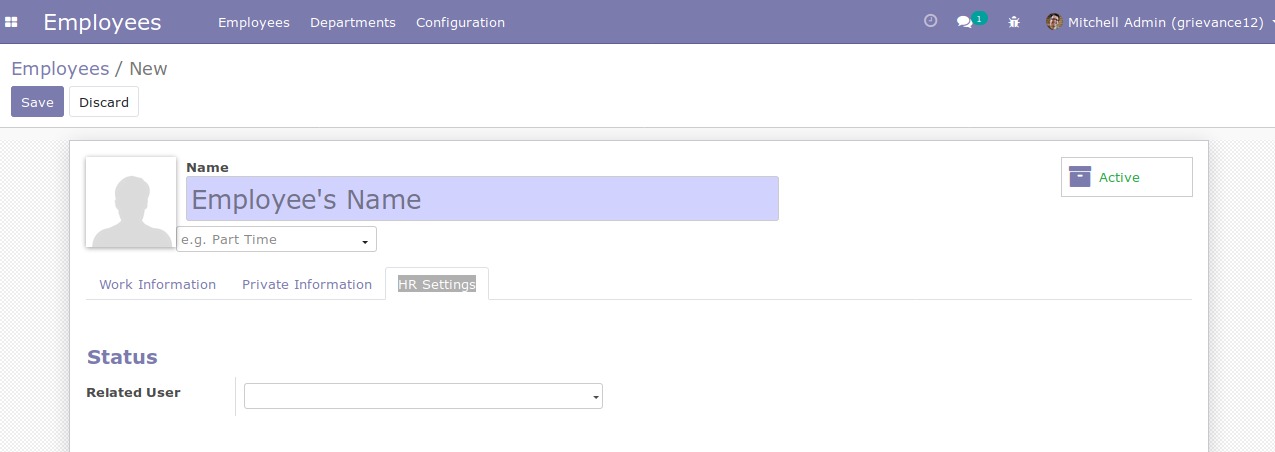Viewport: 1275px width, 452px height.
Task: Open the apps grid menu icon
Action: [x=12, y=22]
